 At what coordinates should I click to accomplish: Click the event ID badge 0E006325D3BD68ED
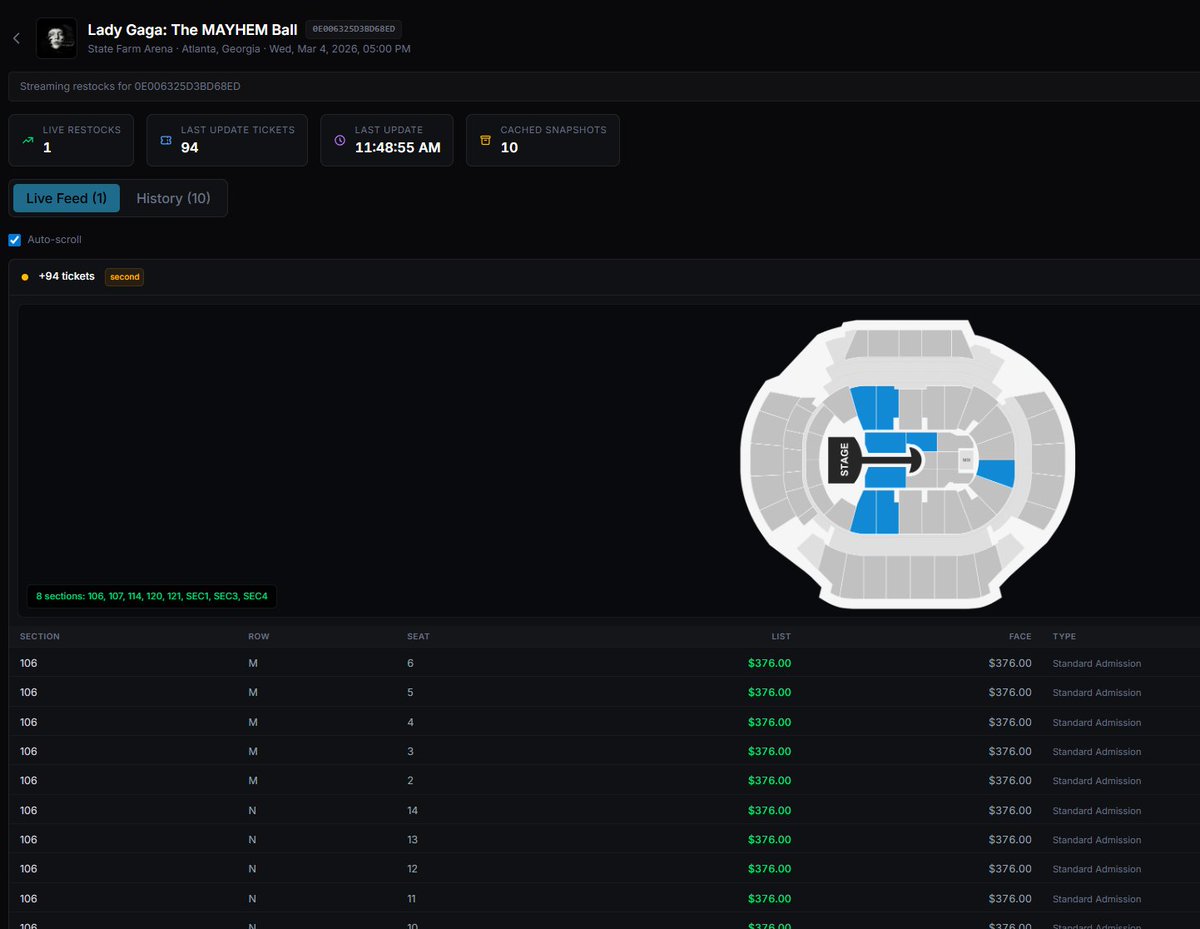354,29
